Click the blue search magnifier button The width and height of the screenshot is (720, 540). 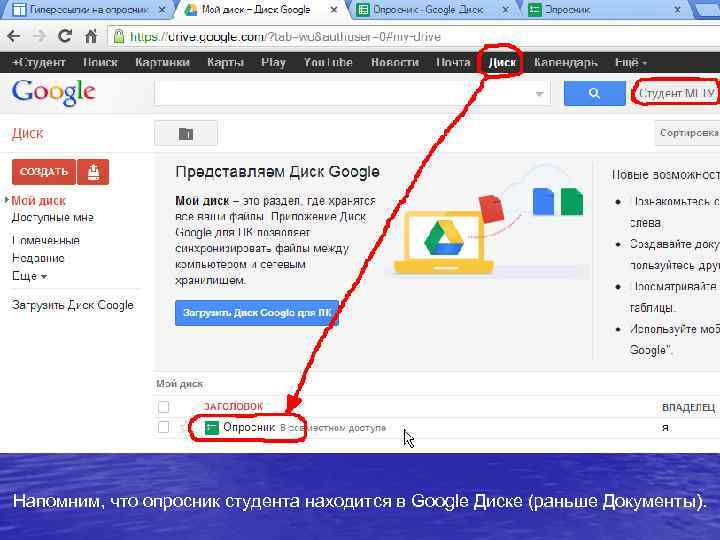(594, 93)
